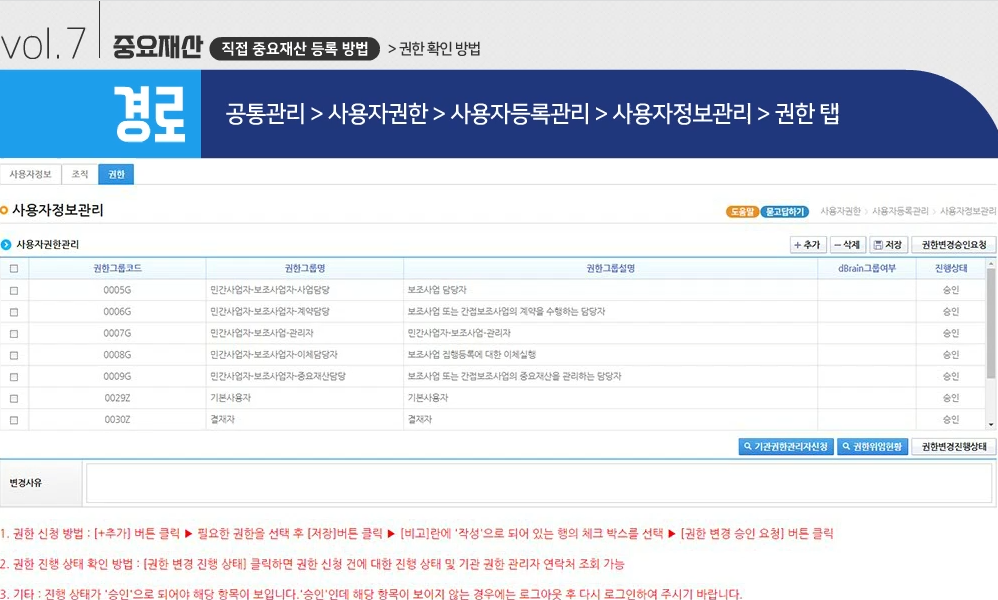Sort by 권한그룹코드 column header
The image size is (998, 600).
coord(117,269)
